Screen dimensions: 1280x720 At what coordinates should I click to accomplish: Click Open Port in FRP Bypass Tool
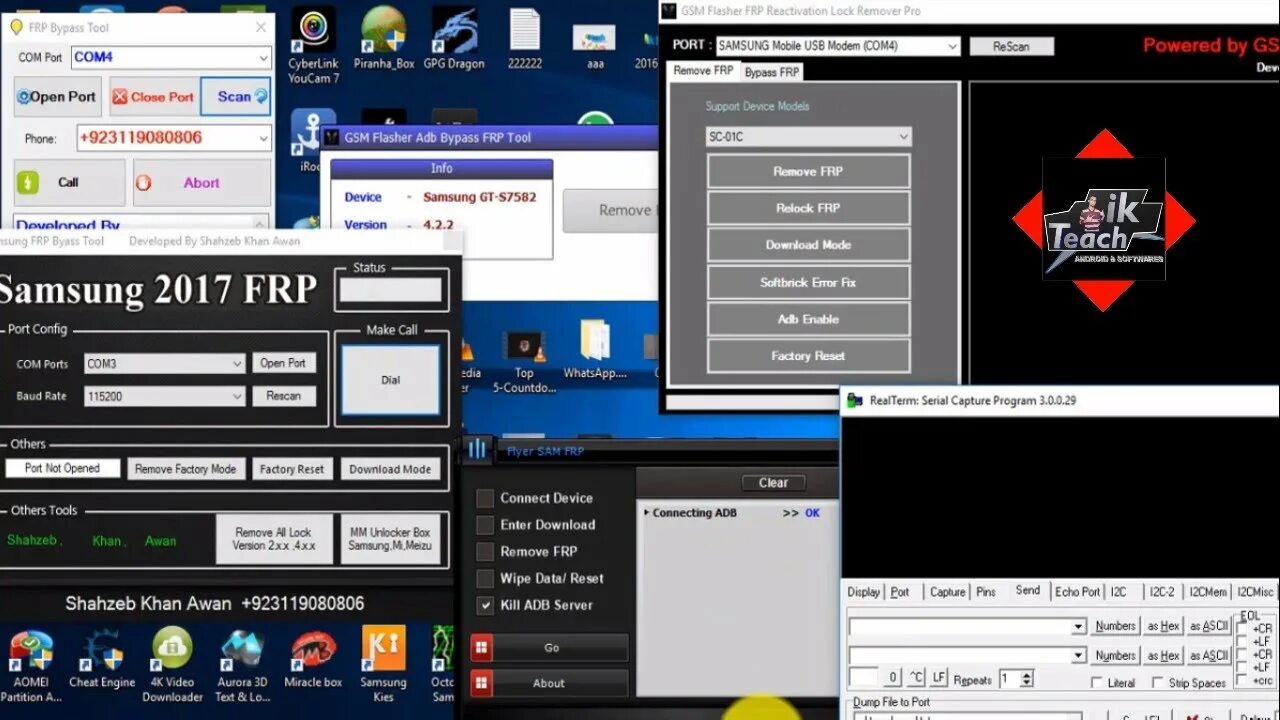58,97
